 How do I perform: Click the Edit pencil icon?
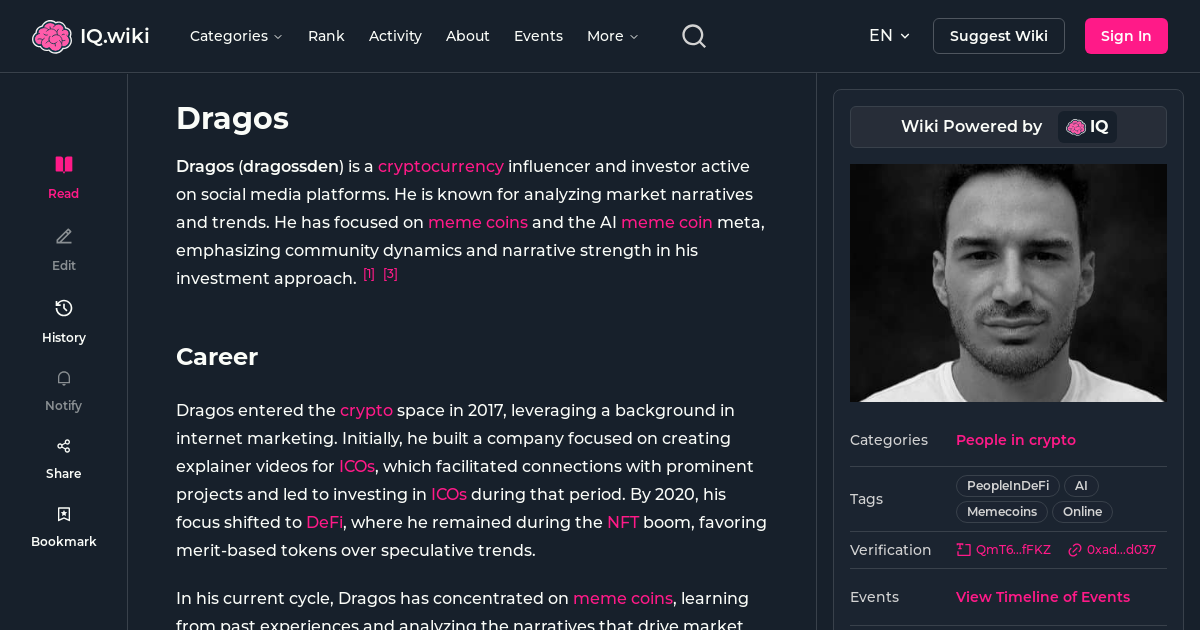[63, 236]
